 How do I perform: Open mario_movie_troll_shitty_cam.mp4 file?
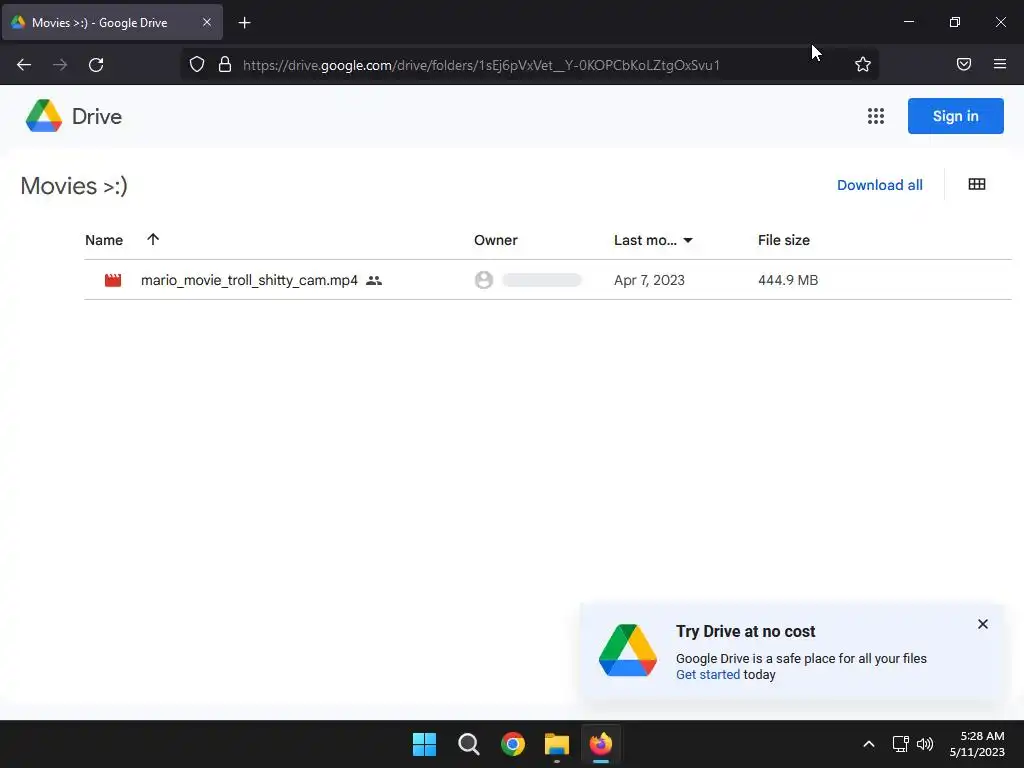(249, 280)
